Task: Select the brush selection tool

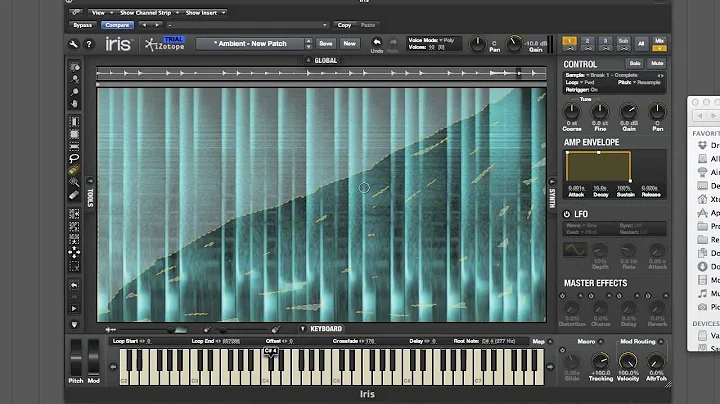Action: [x=74, y=170]
